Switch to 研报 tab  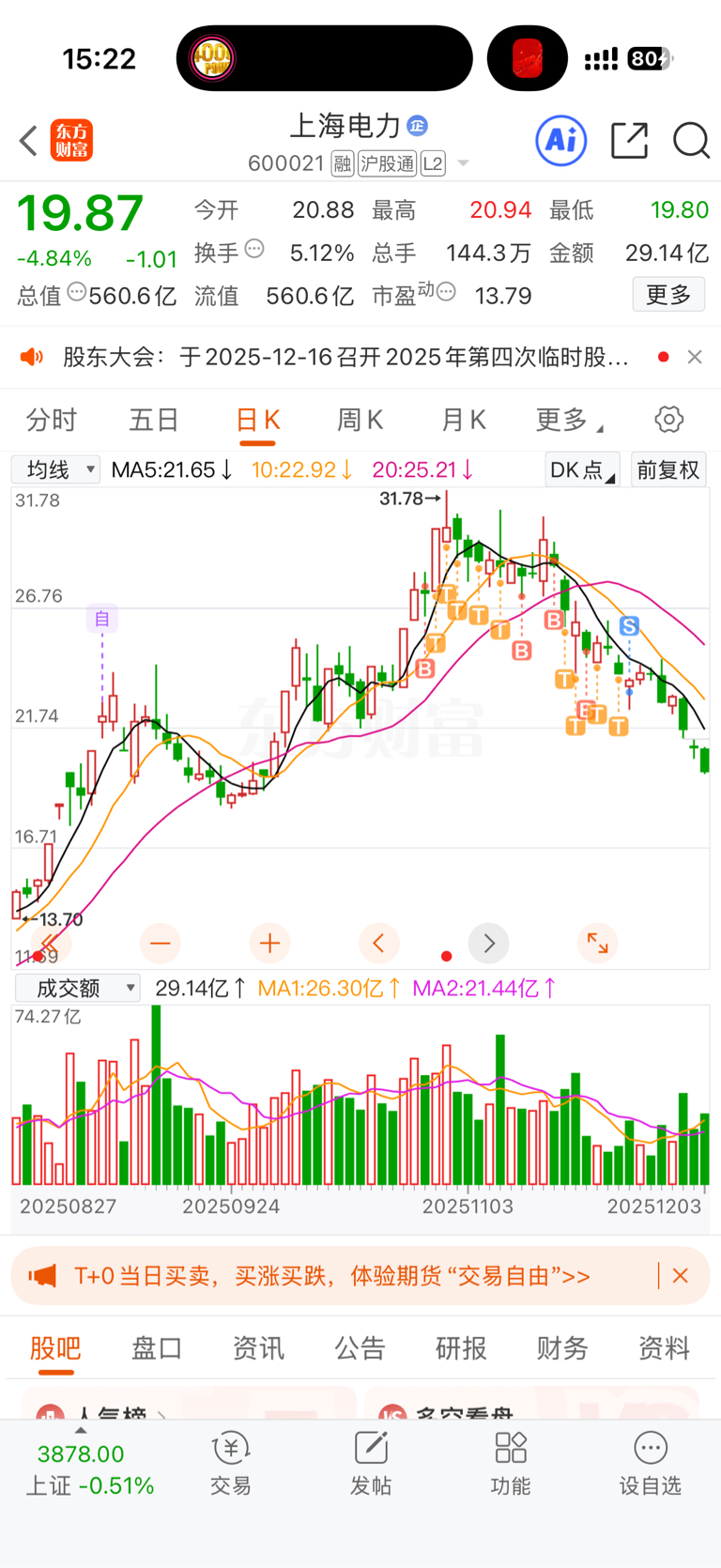point(461,1348)
